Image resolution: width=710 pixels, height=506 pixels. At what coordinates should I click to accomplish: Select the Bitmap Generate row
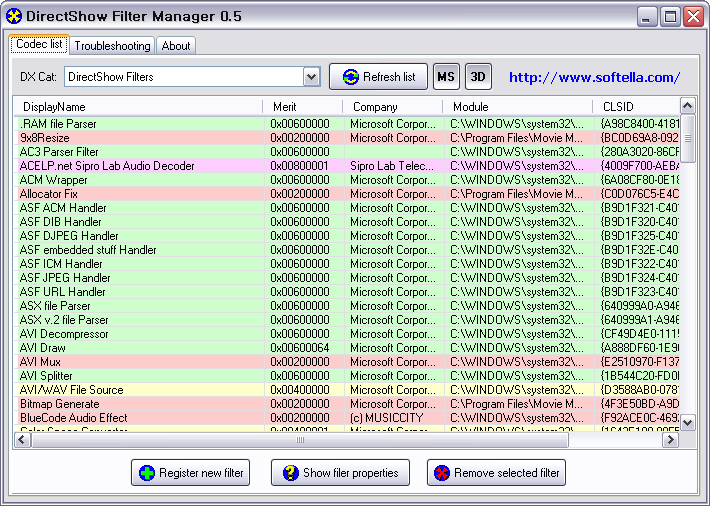347,405
